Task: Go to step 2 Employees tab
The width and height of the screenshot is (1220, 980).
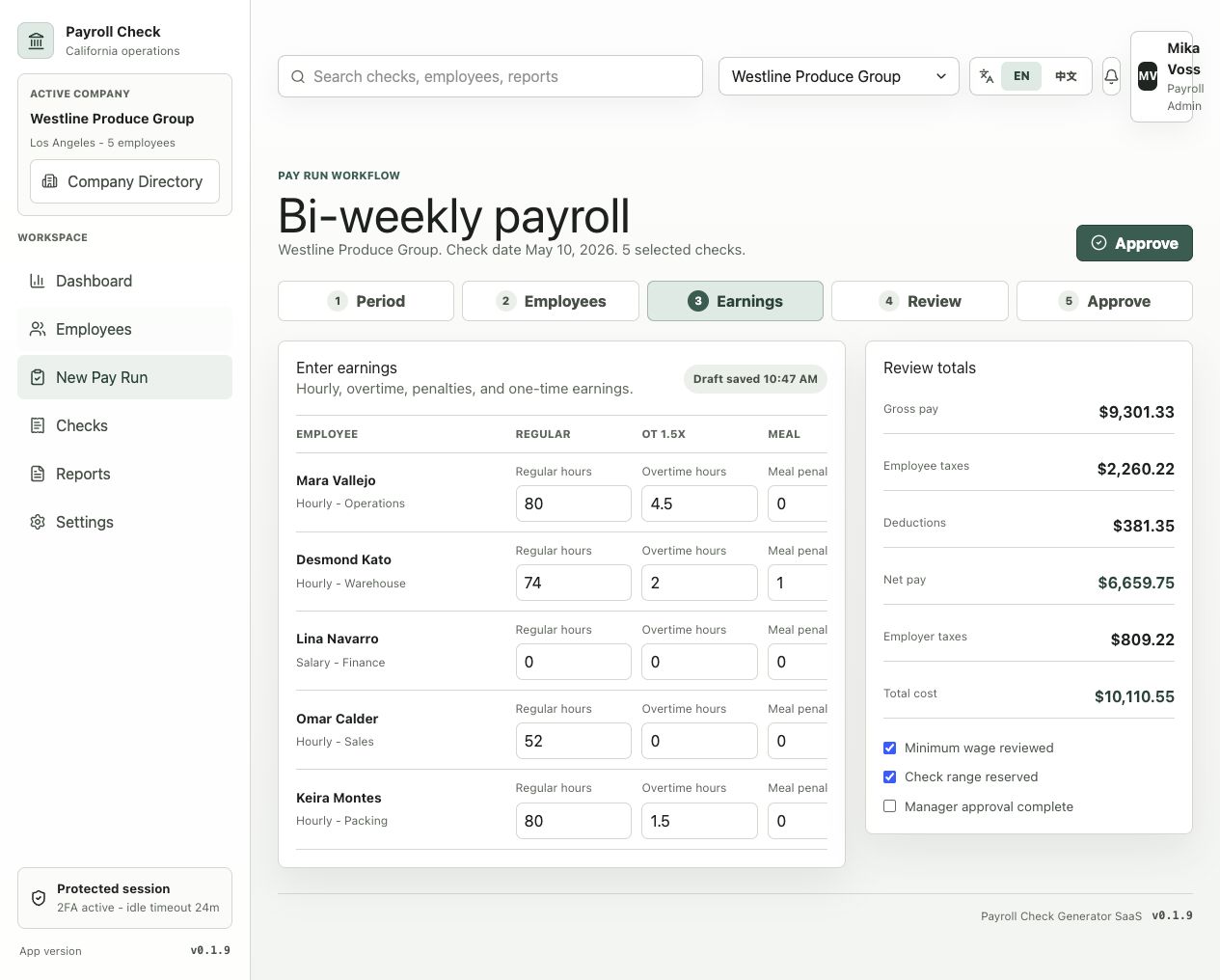Action: click(551, 301)
